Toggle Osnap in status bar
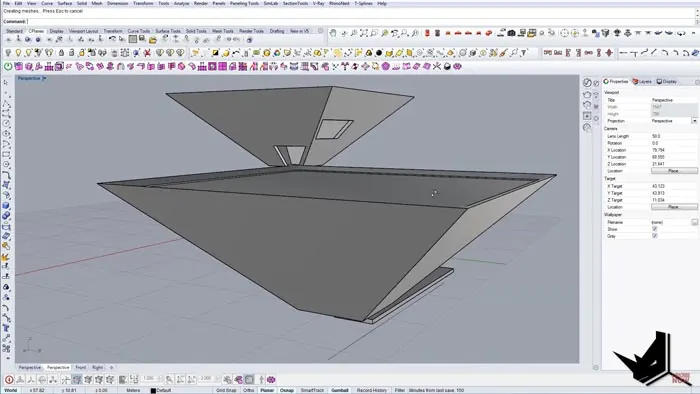This screenshot has width=700, height=394. (x=287, y=390)
